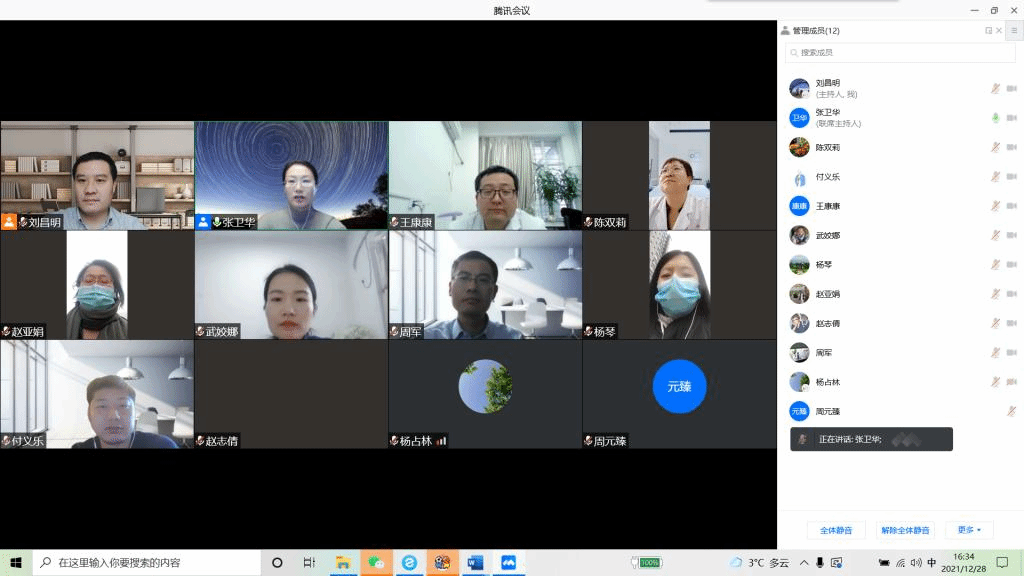Click 付义乐's camera icon in member list
1024x576 pixels.
click(x=1011, y=177)
